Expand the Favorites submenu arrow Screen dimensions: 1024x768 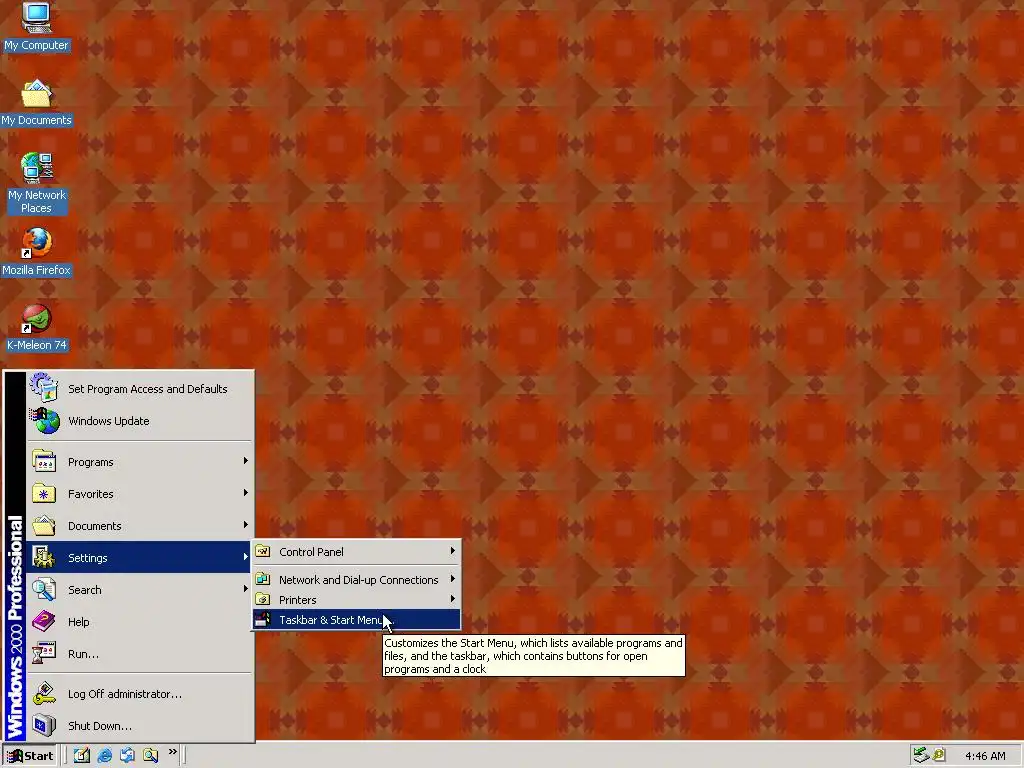pyautogui.click(x=246, y=493)
